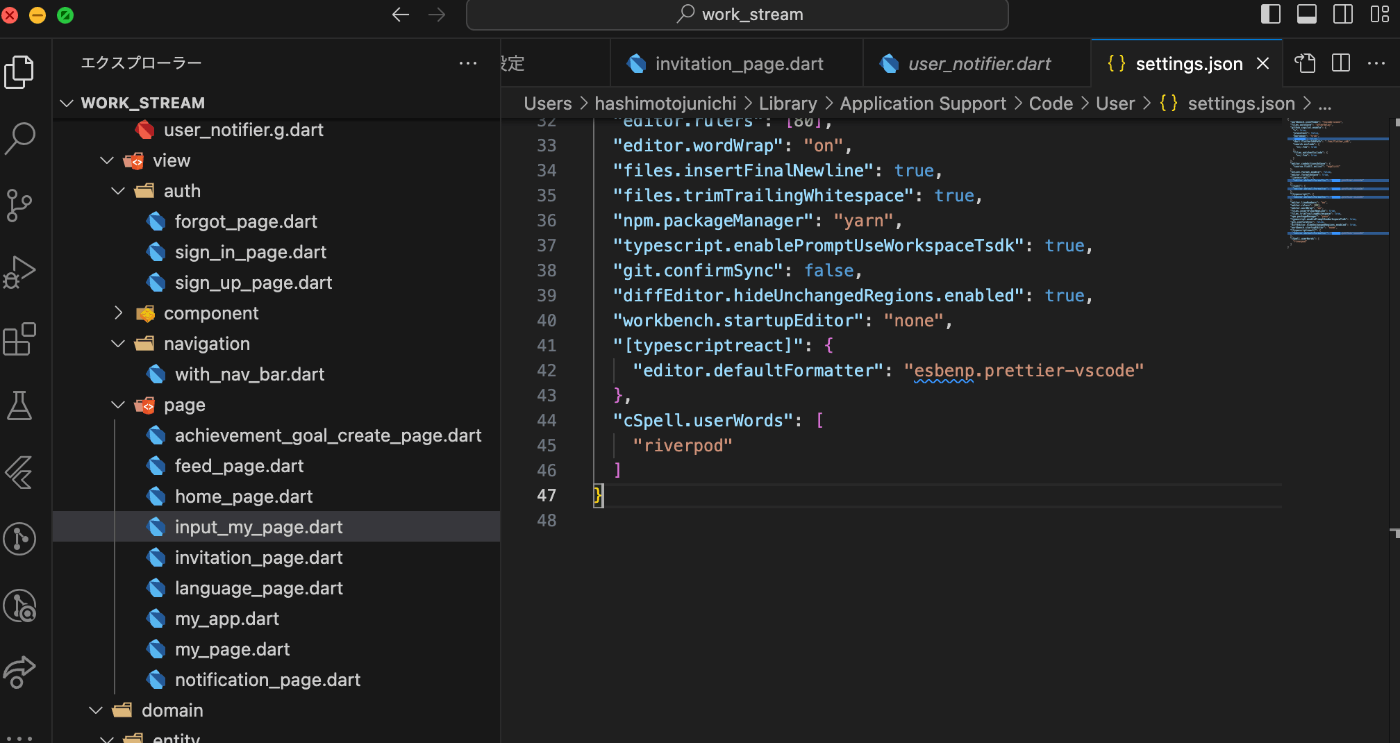Open home_page.dart from the file tree
Screen dimensions: 1400x743
click(243, 496)
